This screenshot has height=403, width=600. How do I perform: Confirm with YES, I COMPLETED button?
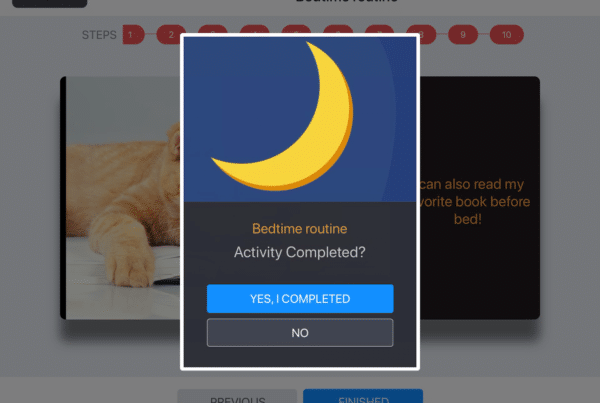pyautogui.click(x=300, y=299)
